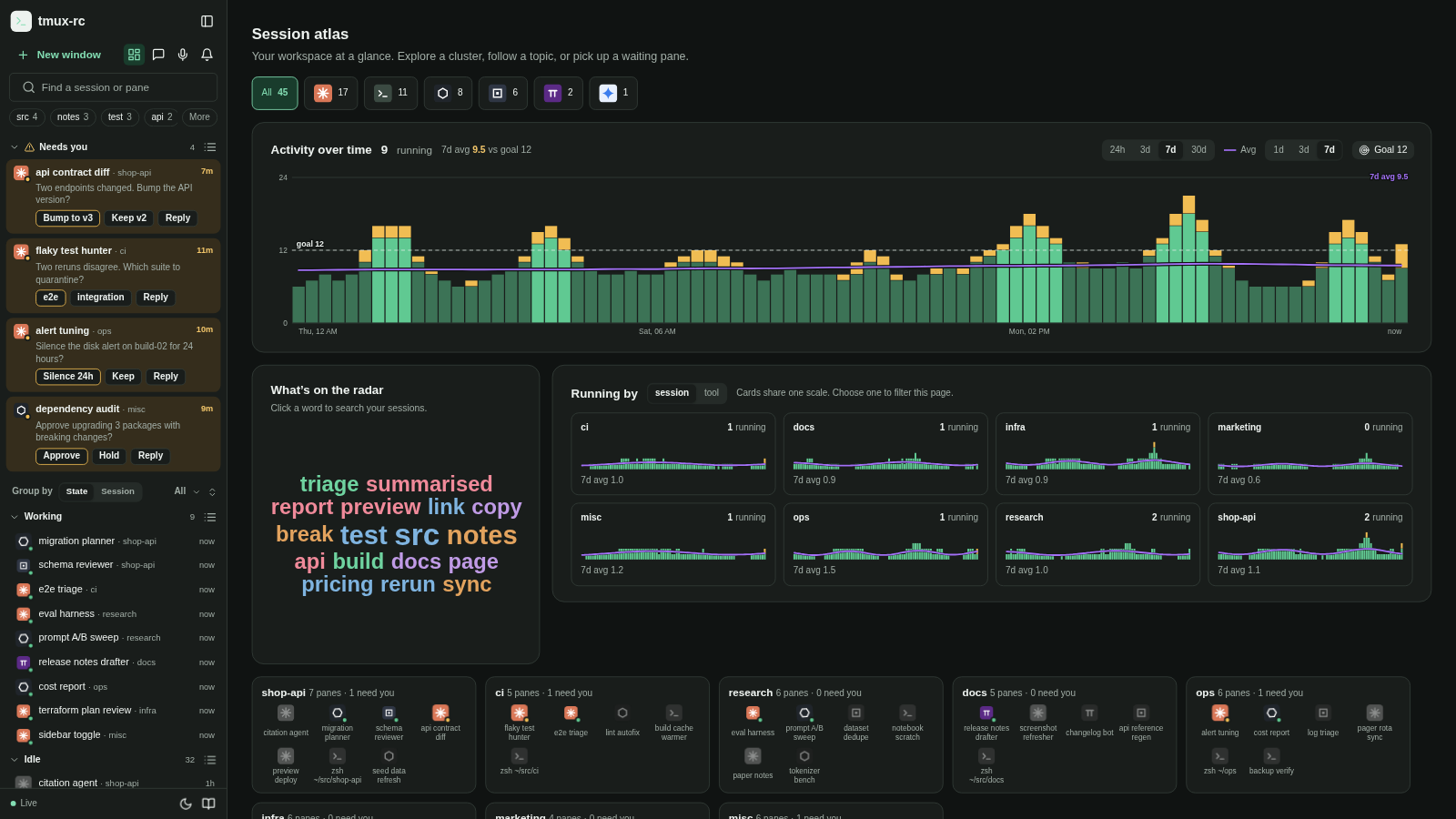The width and height of the screenshot is (1456, 819).
Task: Click the word 'triage' in radar
Action: pyautogui.click(x=329, y=484)
